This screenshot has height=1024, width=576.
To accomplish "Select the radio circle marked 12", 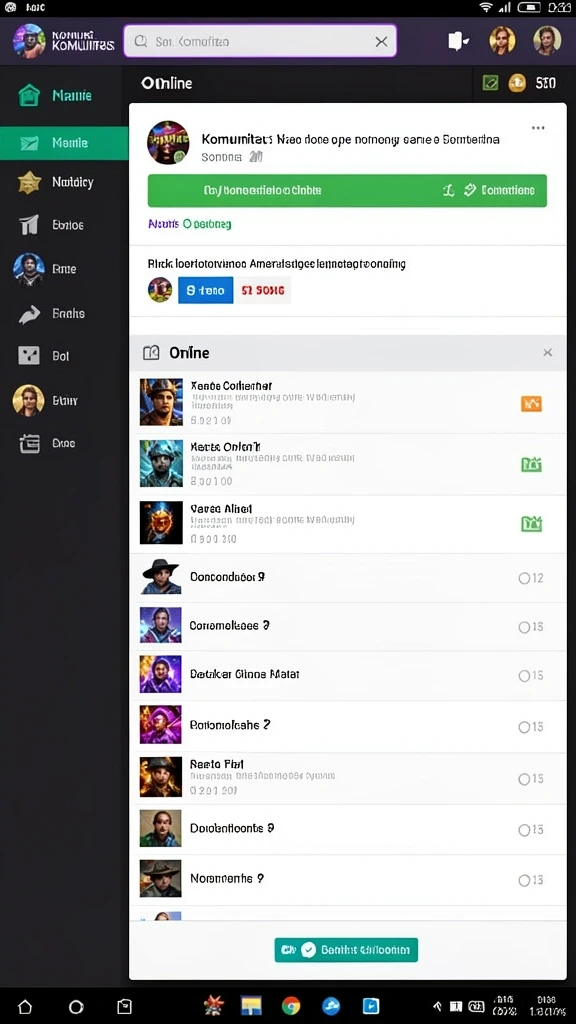I will click(x=524, y=578).
